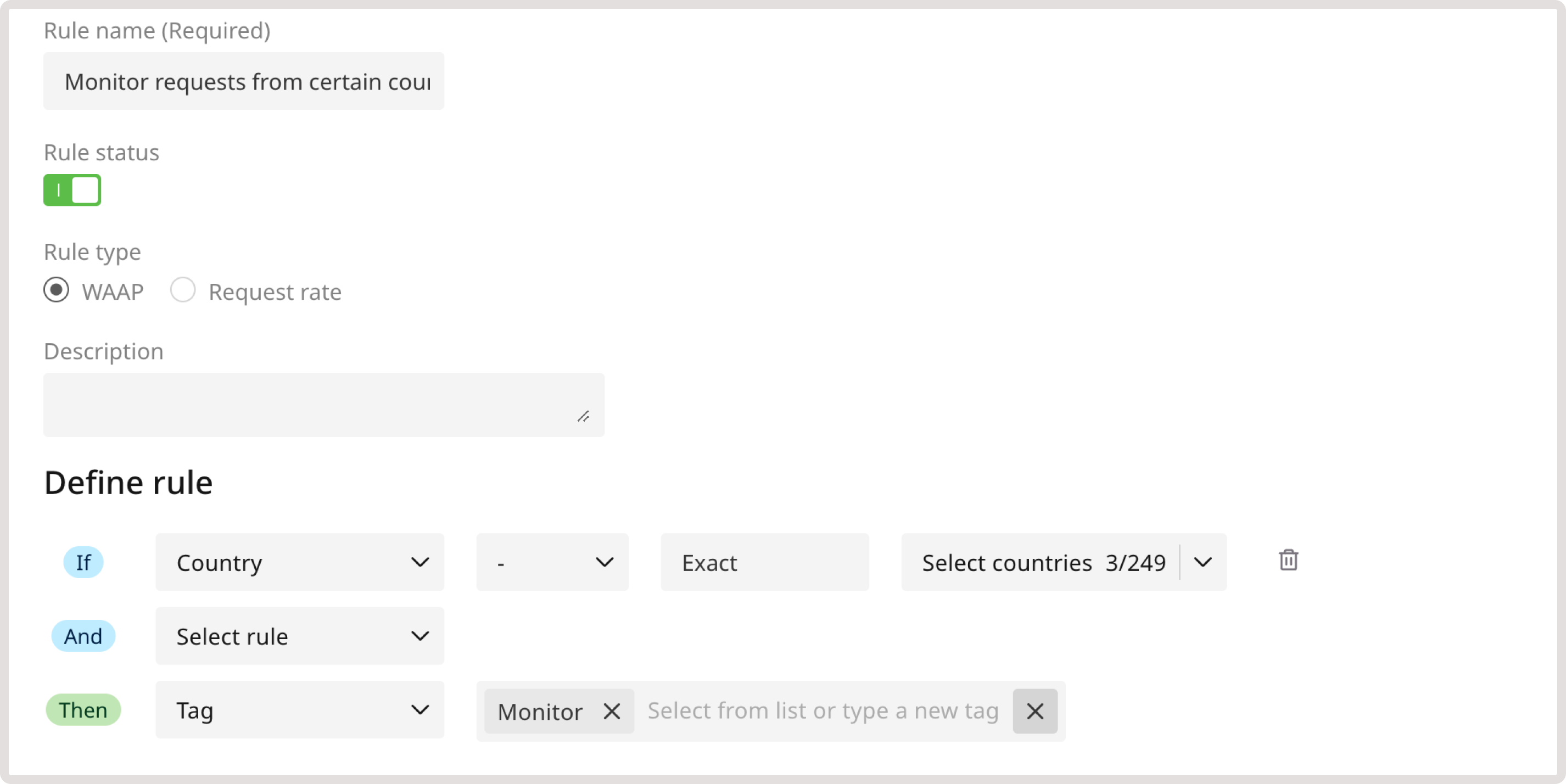Open the Country condition dropdown
The height and width of the screenshot is (784, 1566).
click(300, 562)
